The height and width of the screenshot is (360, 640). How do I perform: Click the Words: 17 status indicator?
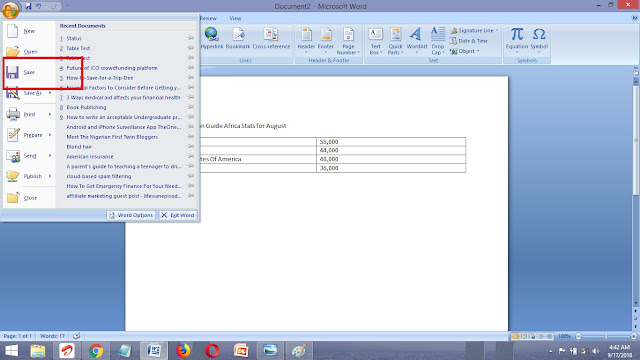coord(52,336)
